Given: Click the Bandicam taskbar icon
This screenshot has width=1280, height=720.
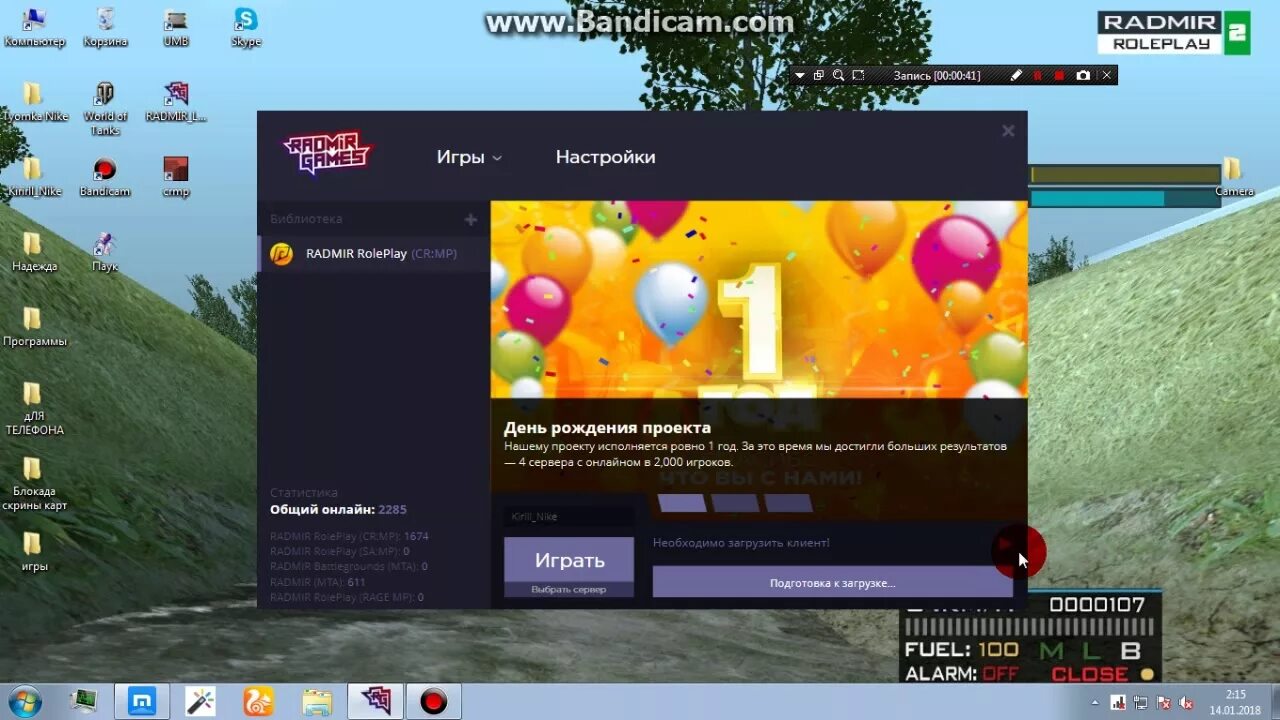Looking at the screenshot, I should tap(433, 701).
